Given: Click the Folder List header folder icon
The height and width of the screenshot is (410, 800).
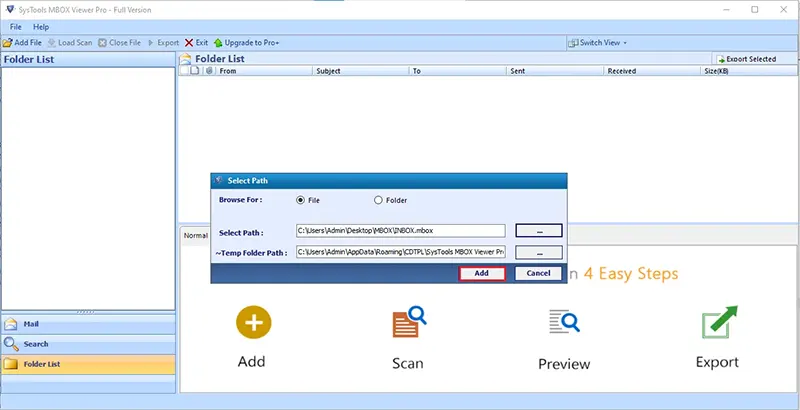Looking at the screenshot, I should pyautogui.click(x=186, y=59).
